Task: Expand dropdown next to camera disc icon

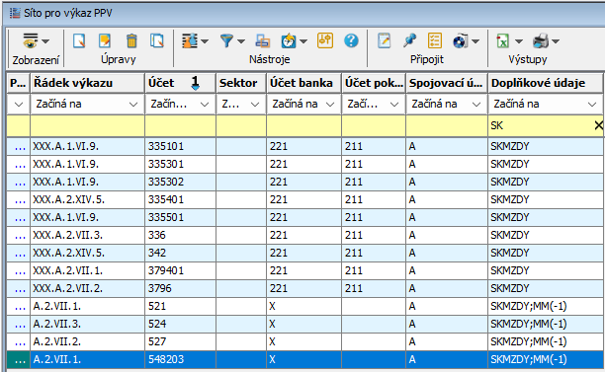Action: click(x=475, y=41)
